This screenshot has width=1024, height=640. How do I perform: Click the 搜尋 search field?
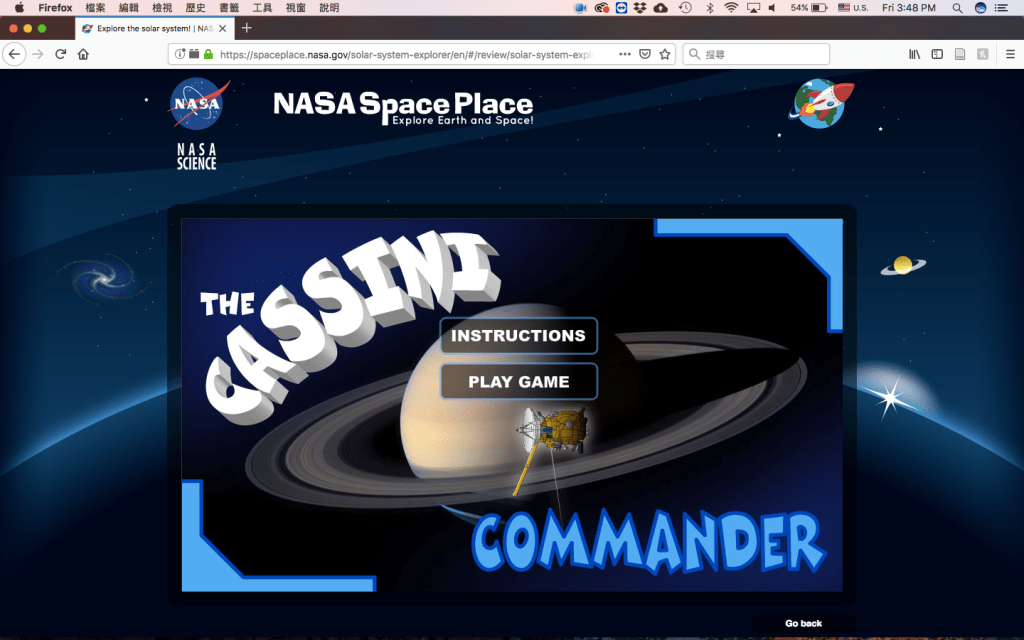pos(760,54)
